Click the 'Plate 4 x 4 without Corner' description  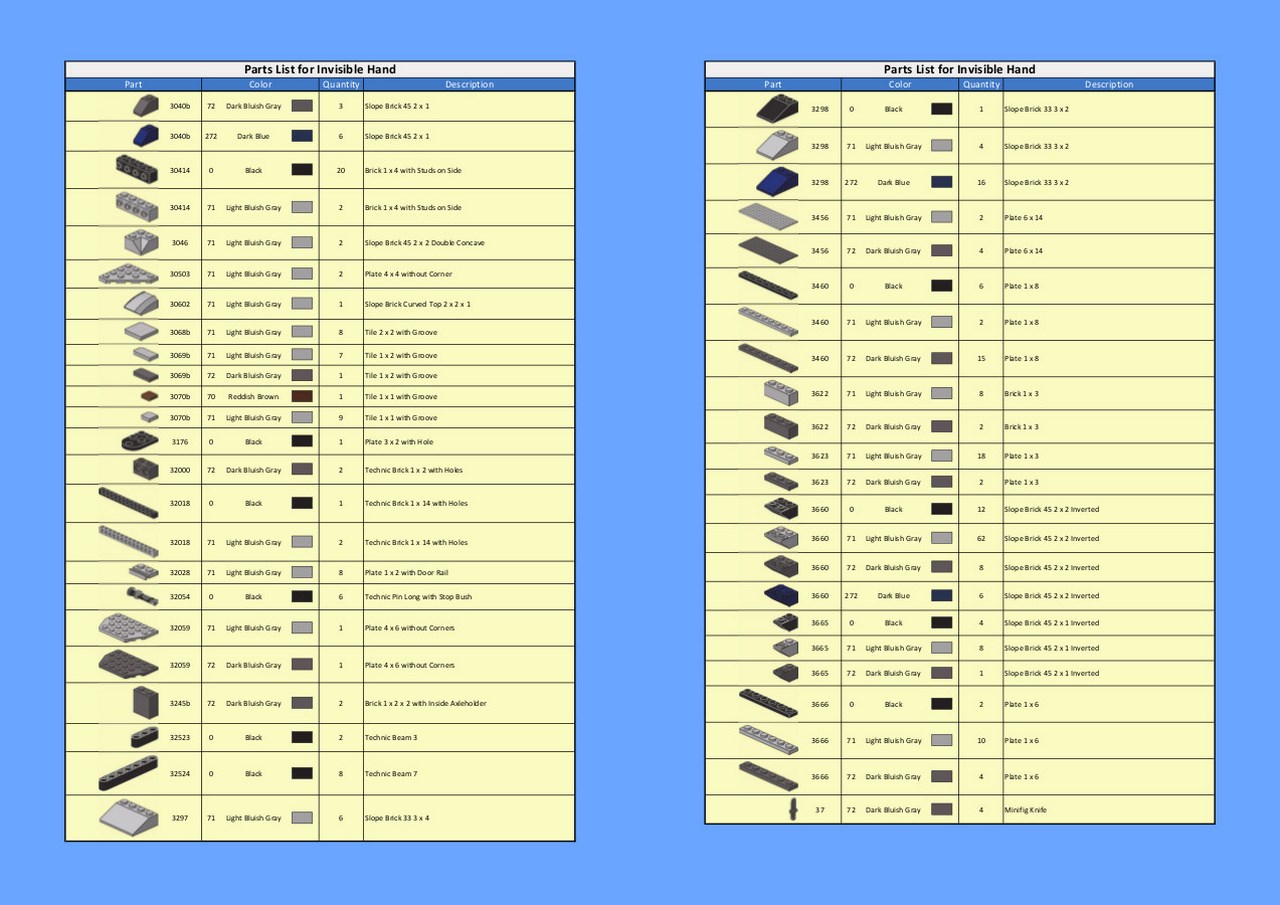point(408,274)
